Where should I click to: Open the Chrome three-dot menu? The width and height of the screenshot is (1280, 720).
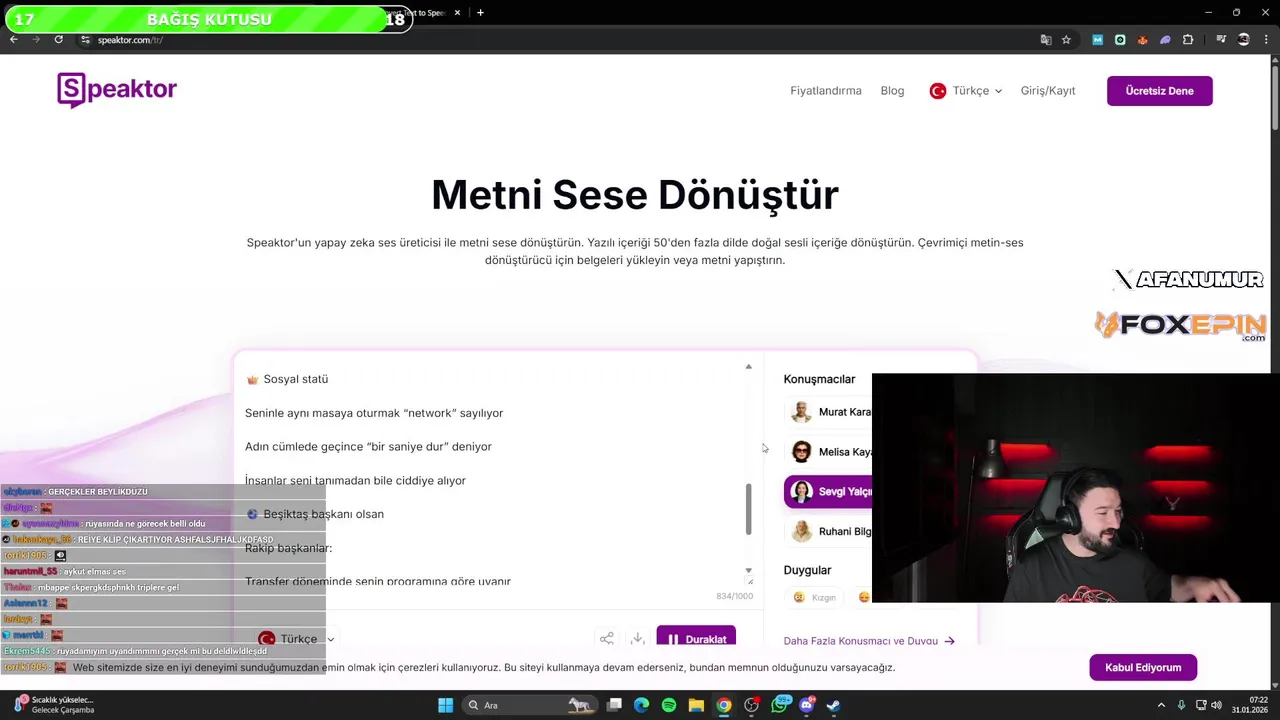pyautogui.click(x=1266, y=40)
